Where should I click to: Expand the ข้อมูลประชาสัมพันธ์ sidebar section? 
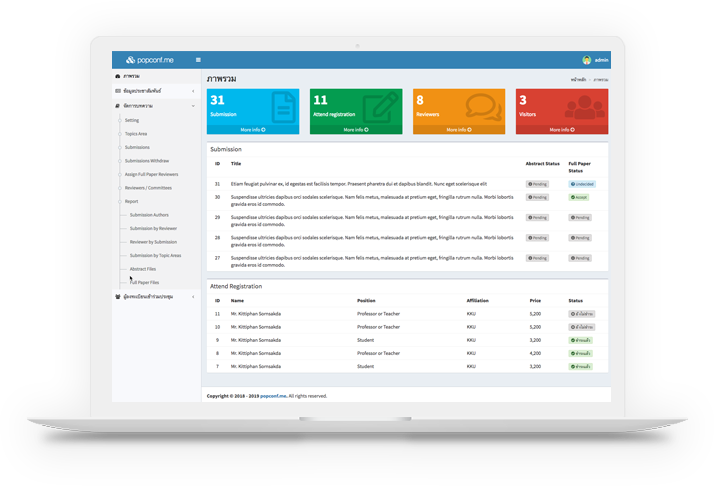coord(192,91)
